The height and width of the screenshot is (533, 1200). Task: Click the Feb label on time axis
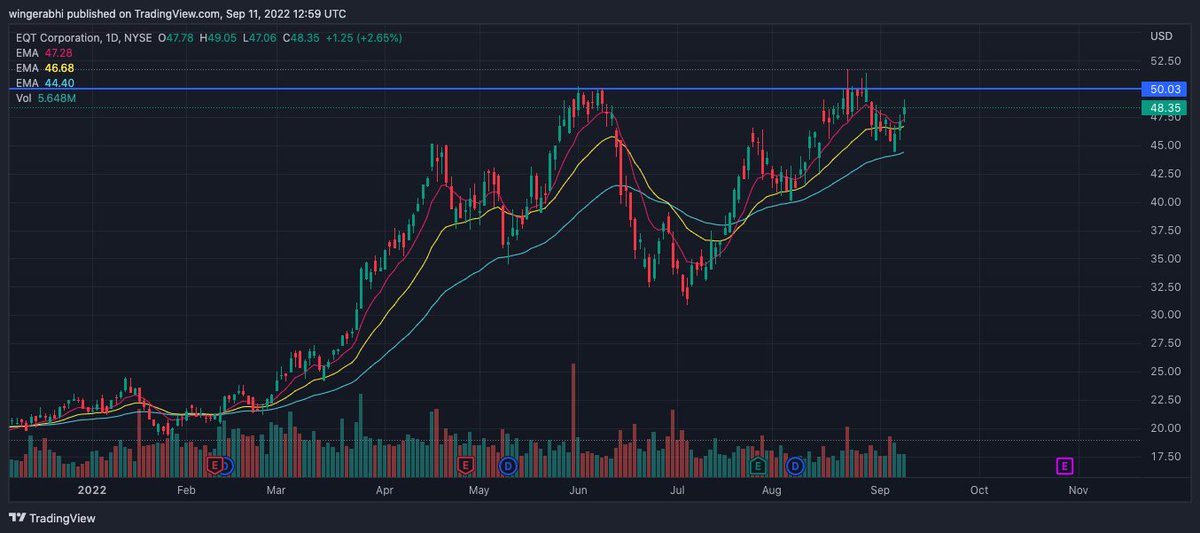click(185, 491)
